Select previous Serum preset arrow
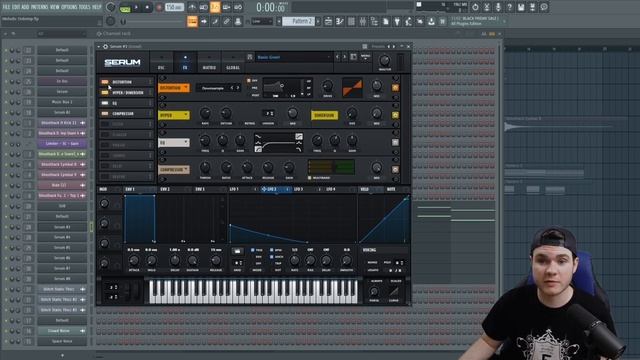This screenshot has height=360, width=640. pyautogui.click(x=337, y=57)
